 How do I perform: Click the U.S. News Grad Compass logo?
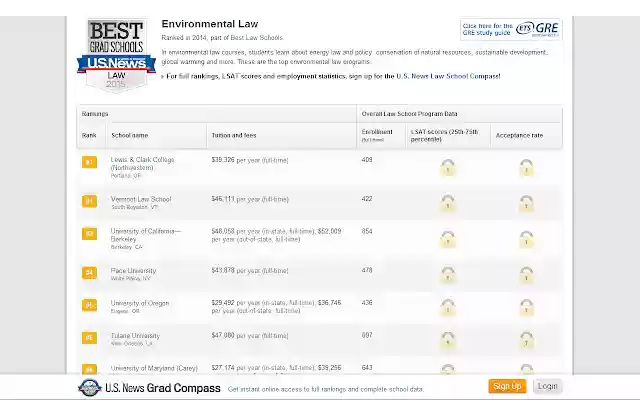click(149, 388)
